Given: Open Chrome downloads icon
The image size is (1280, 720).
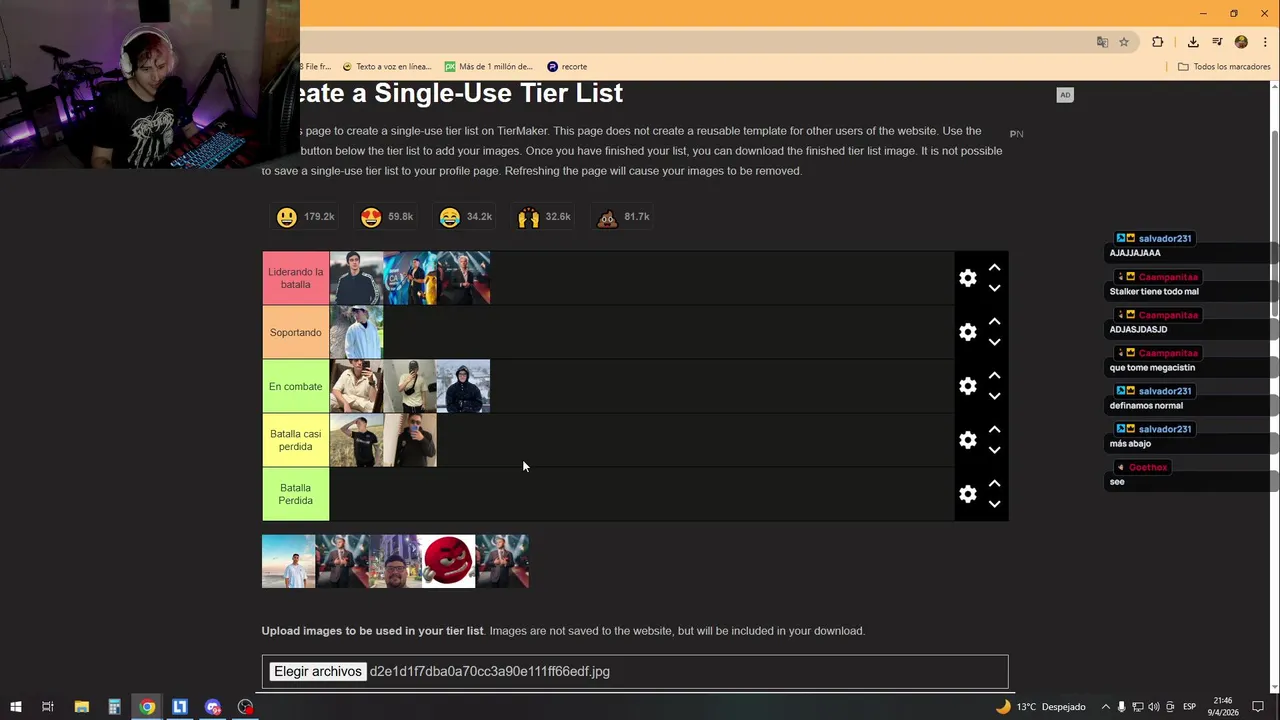Looking at the screenshot, I should tap(1193, 42).
